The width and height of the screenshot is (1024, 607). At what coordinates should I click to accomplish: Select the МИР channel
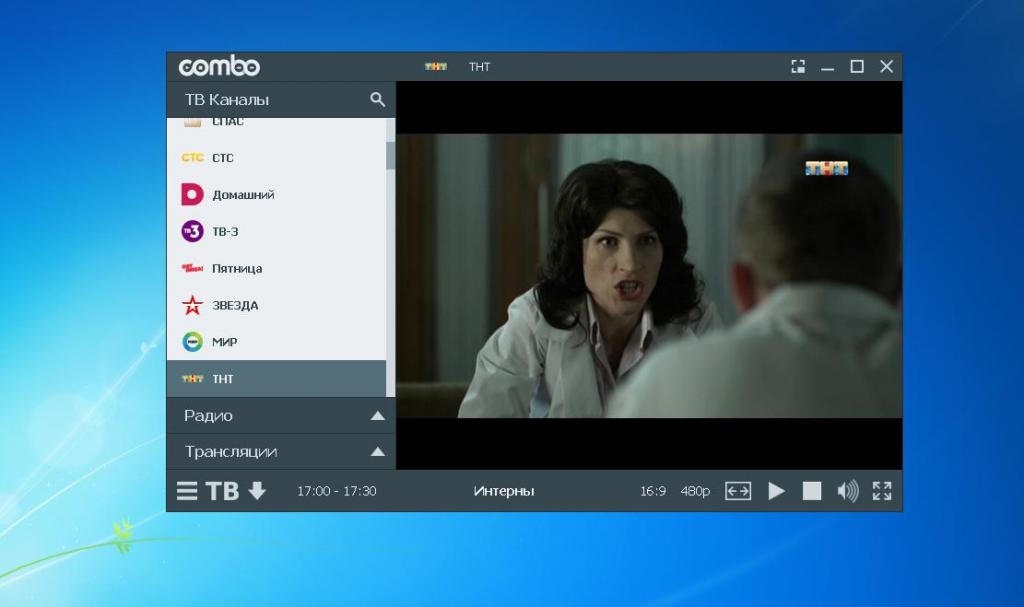276,341
